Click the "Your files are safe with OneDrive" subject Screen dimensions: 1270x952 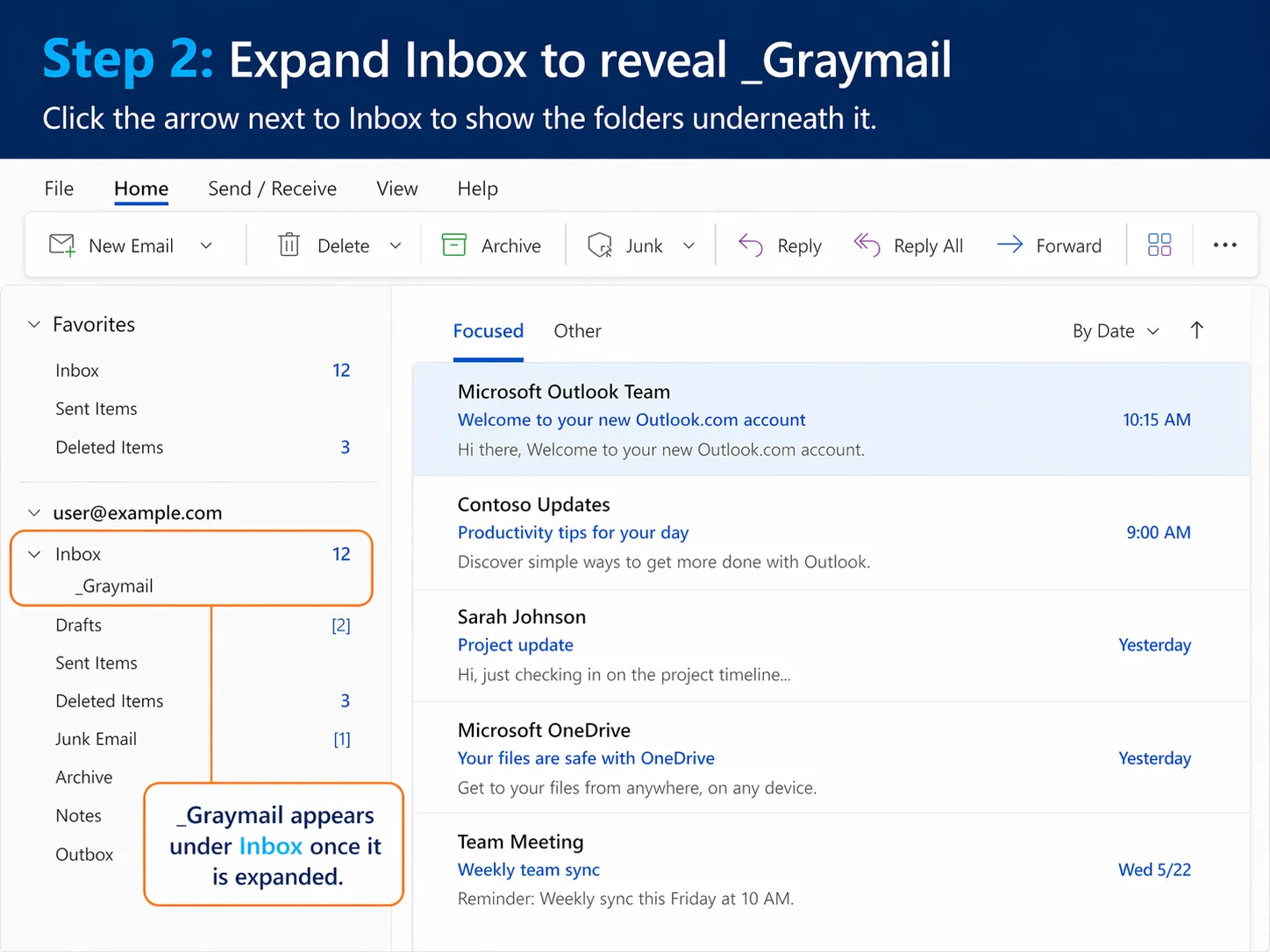tap(586, 758)
